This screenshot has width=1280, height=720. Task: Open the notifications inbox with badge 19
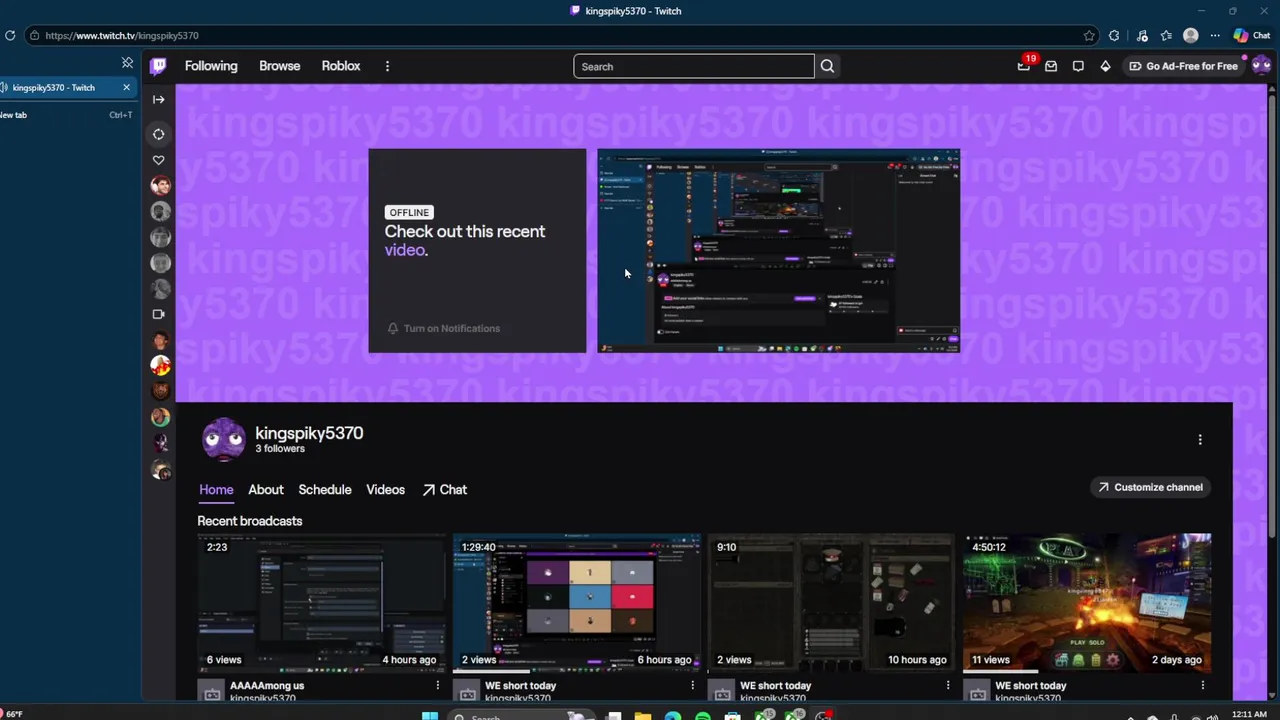[1024, 66]
